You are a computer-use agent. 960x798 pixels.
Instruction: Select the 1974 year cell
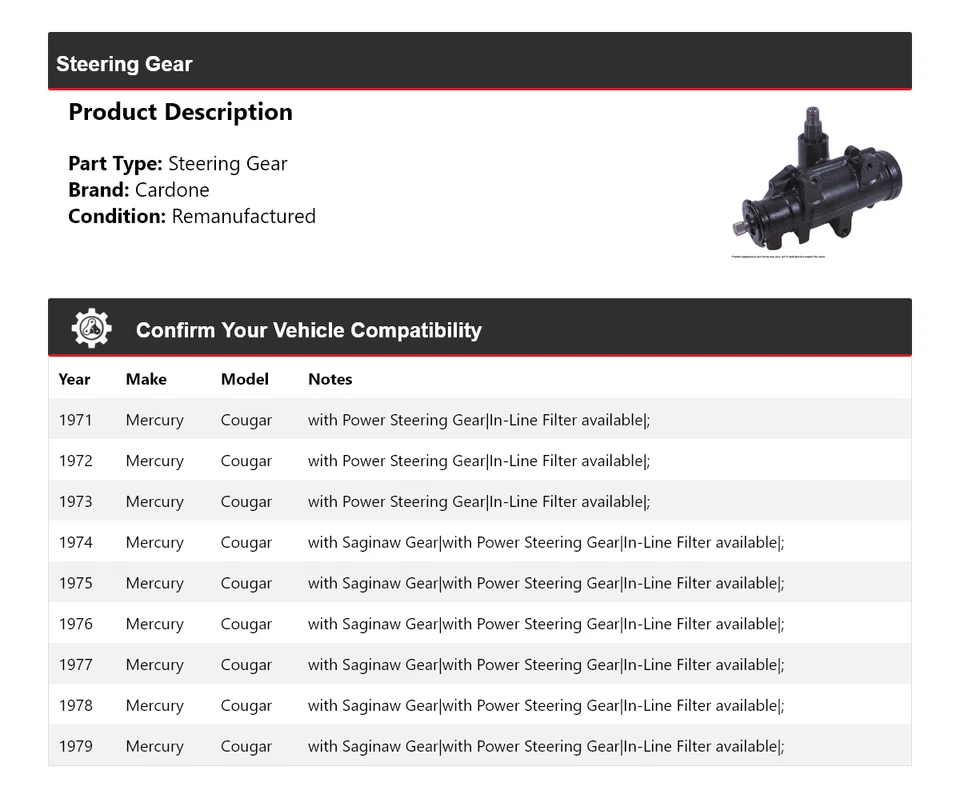[75, 543]
